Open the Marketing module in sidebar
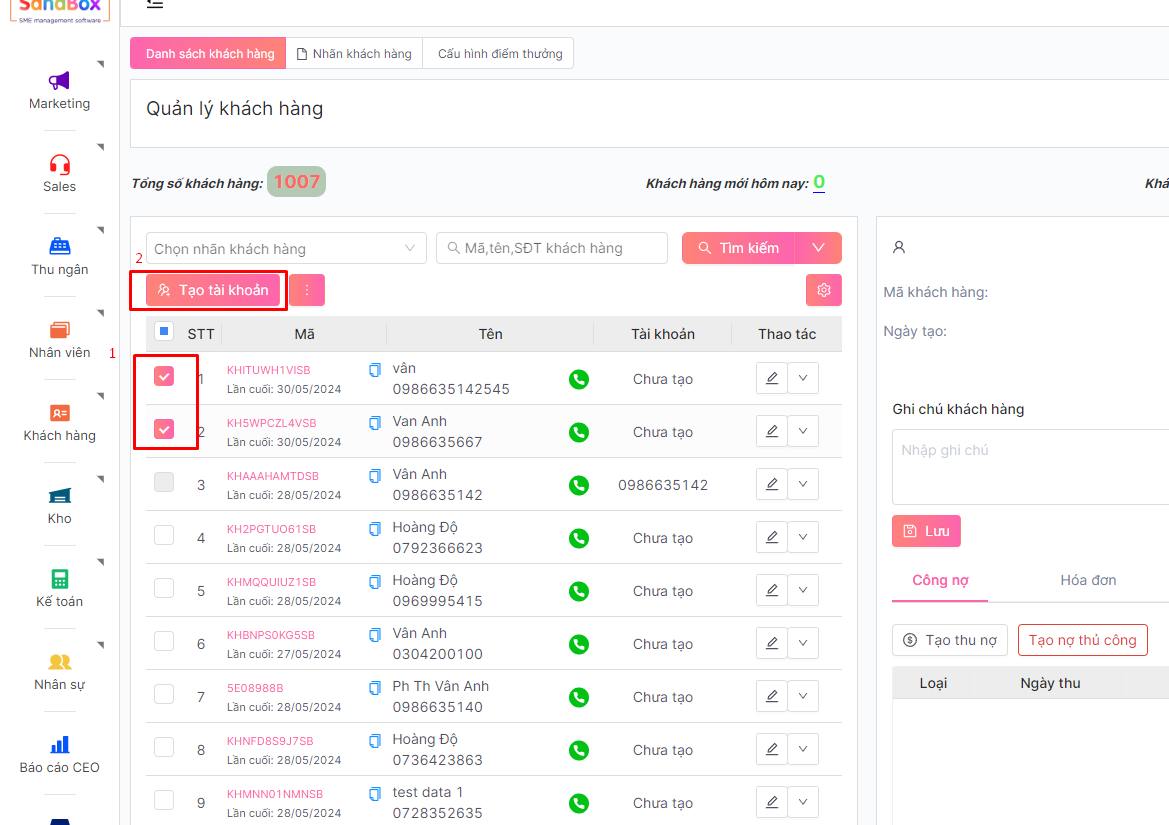Screen dimensions: 1169x825 click(59, 82)
